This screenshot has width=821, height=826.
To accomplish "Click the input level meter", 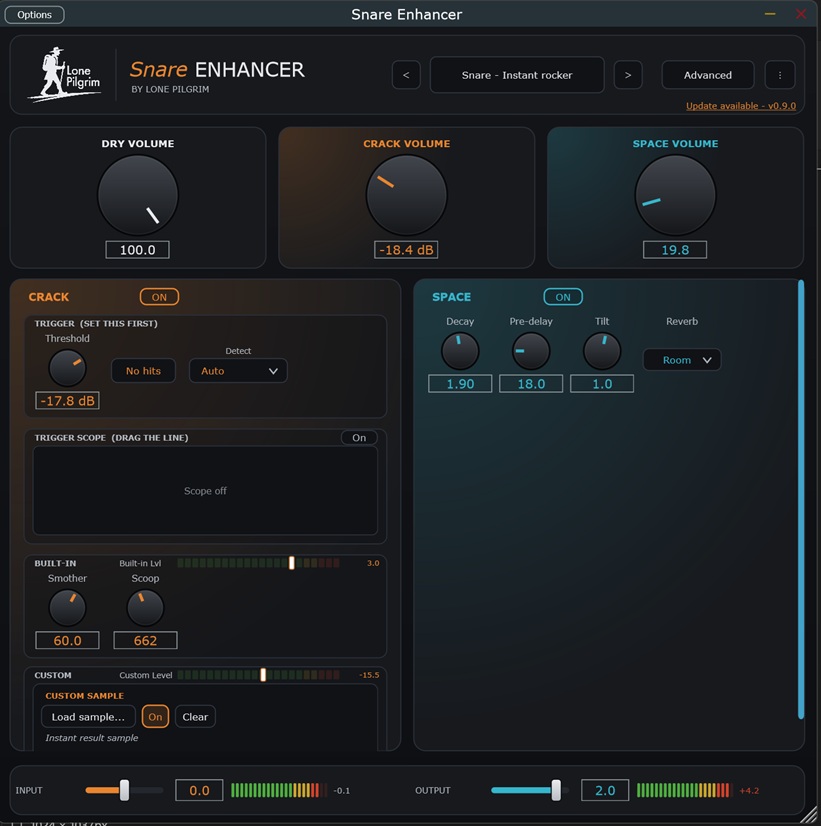I will point(279,790).
